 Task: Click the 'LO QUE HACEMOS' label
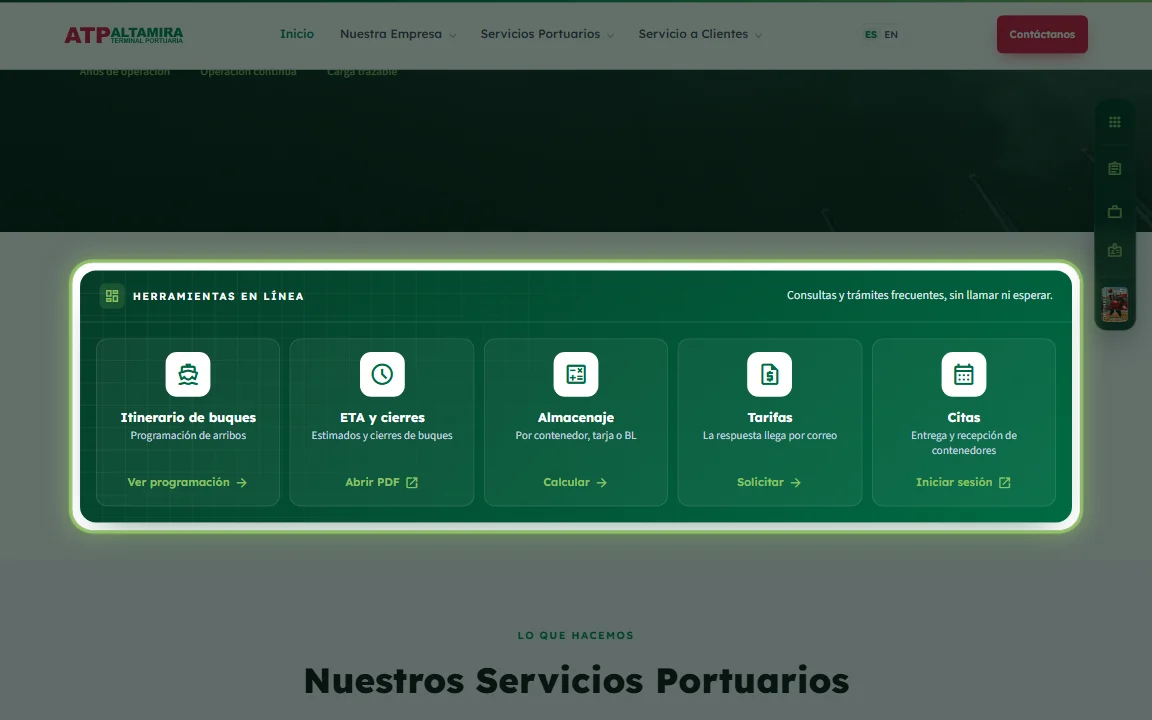(575, 636)
